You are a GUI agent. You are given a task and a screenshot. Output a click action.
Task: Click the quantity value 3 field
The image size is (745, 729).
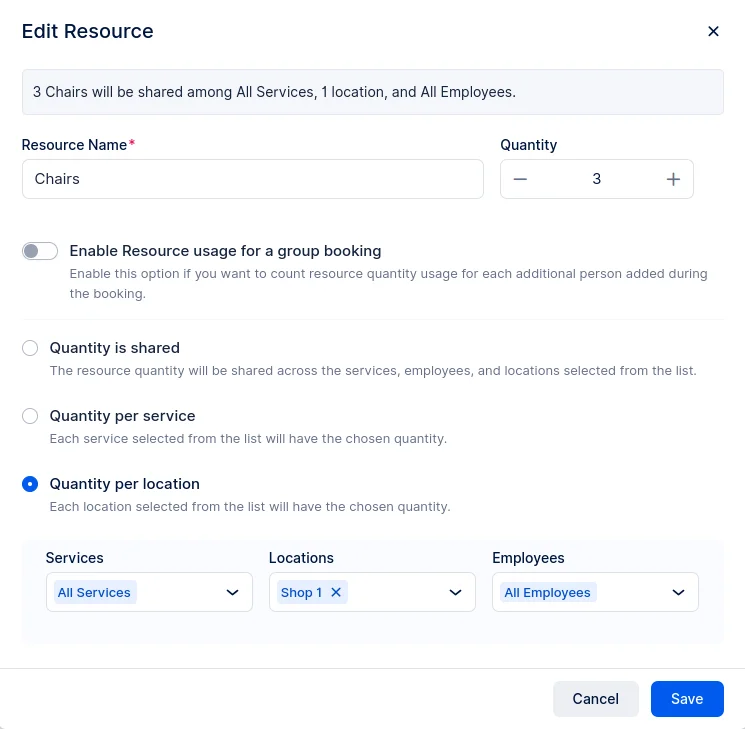point(596,179)
